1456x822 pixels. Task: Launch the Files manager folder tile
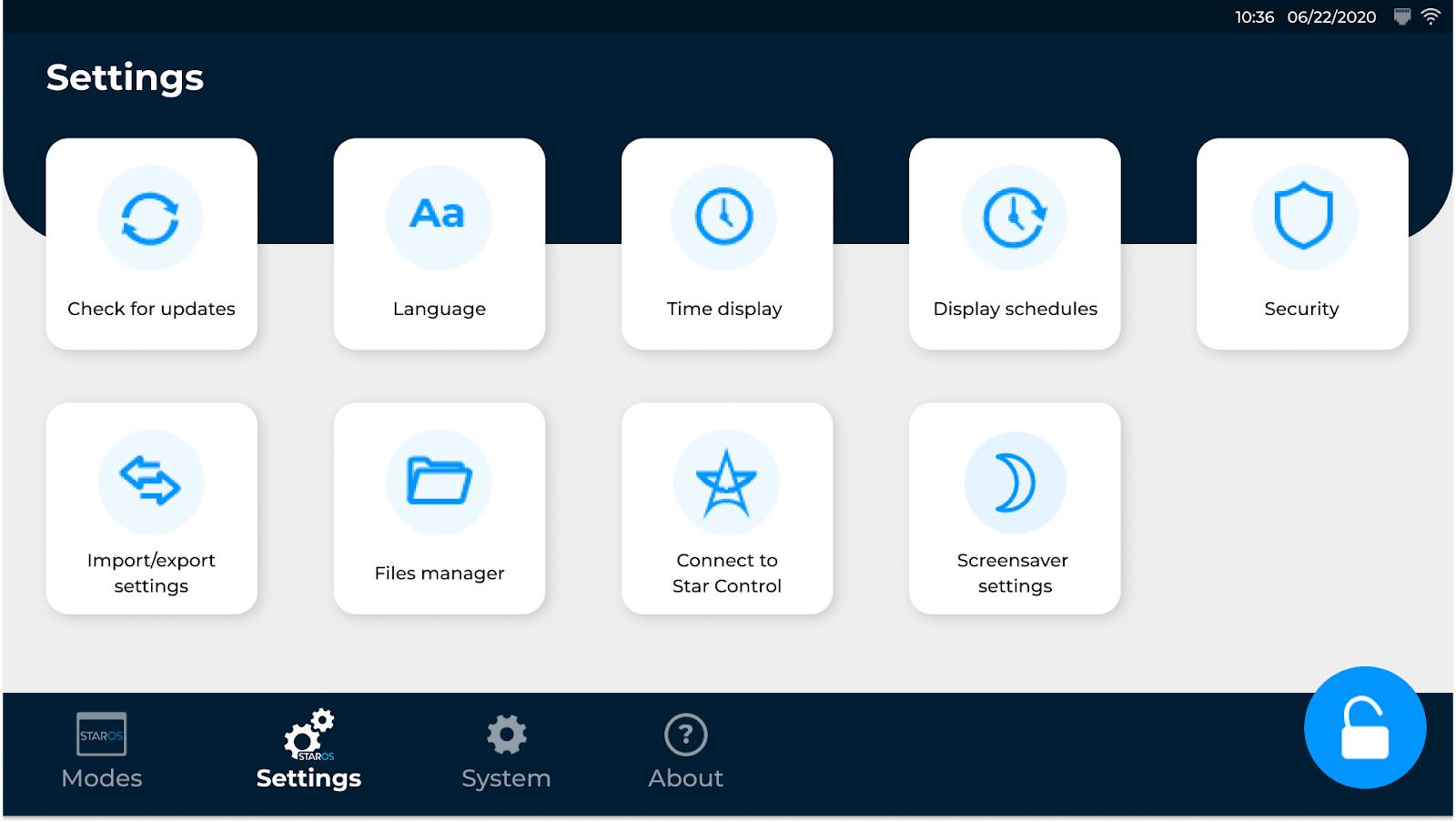440,508
